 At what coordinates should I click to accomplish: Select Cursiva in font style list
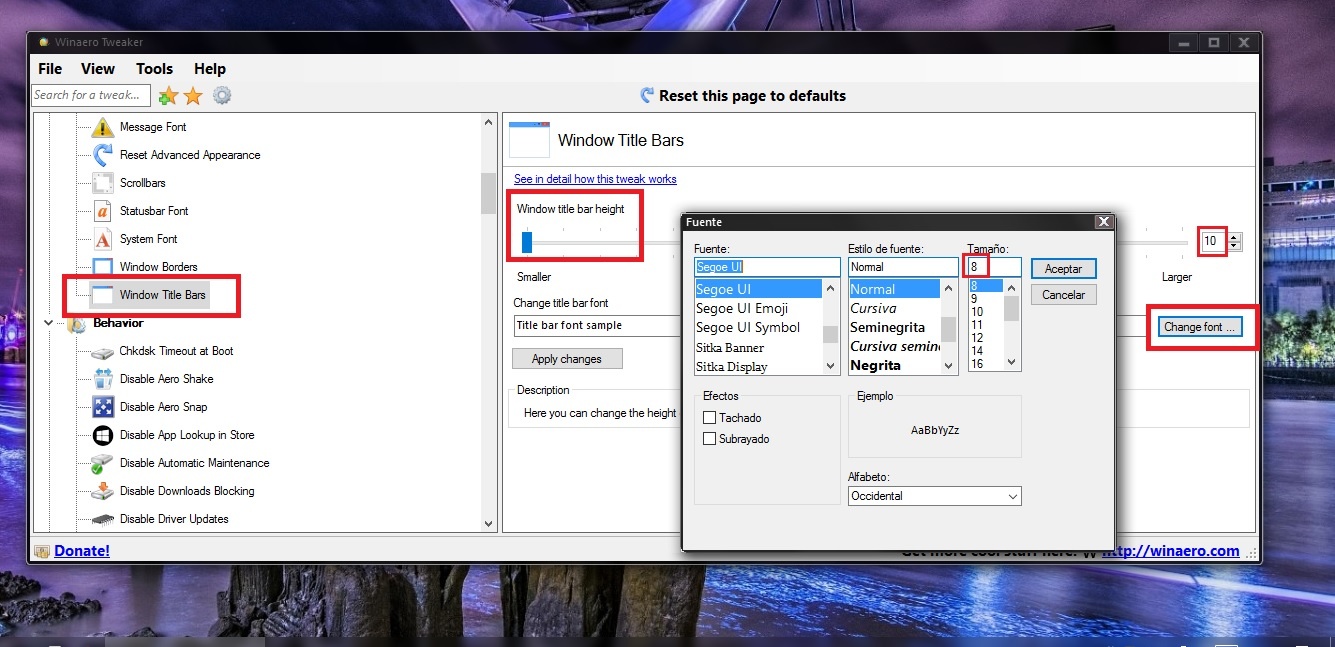coord(873,309)
